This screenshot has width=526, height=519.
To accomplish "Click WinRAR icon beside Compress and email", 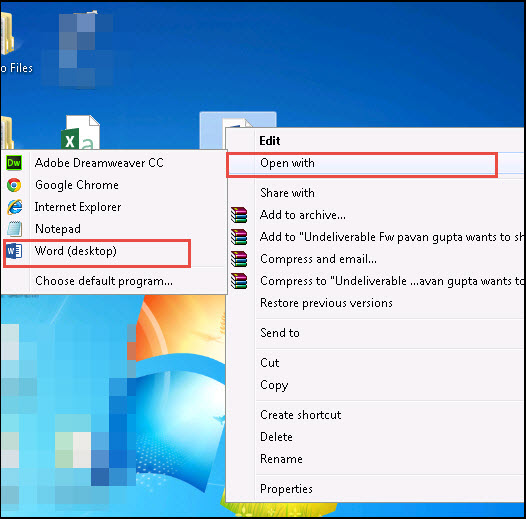I will coord(239,259).
